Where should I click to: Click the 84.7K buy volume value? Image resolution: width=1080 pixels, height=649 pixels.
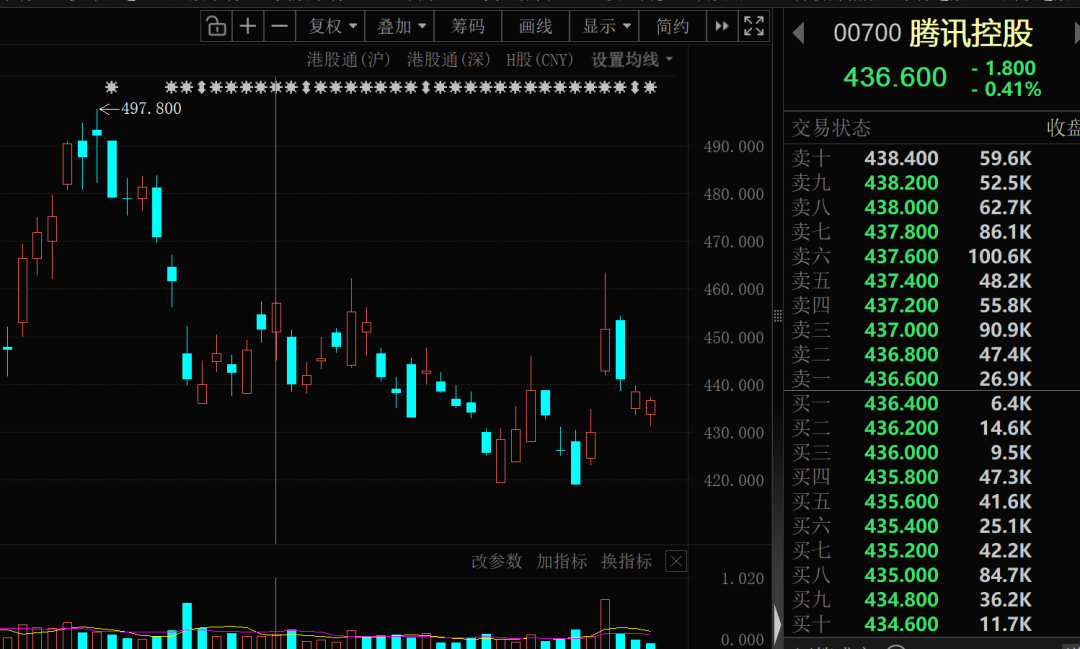[1006, 575]
